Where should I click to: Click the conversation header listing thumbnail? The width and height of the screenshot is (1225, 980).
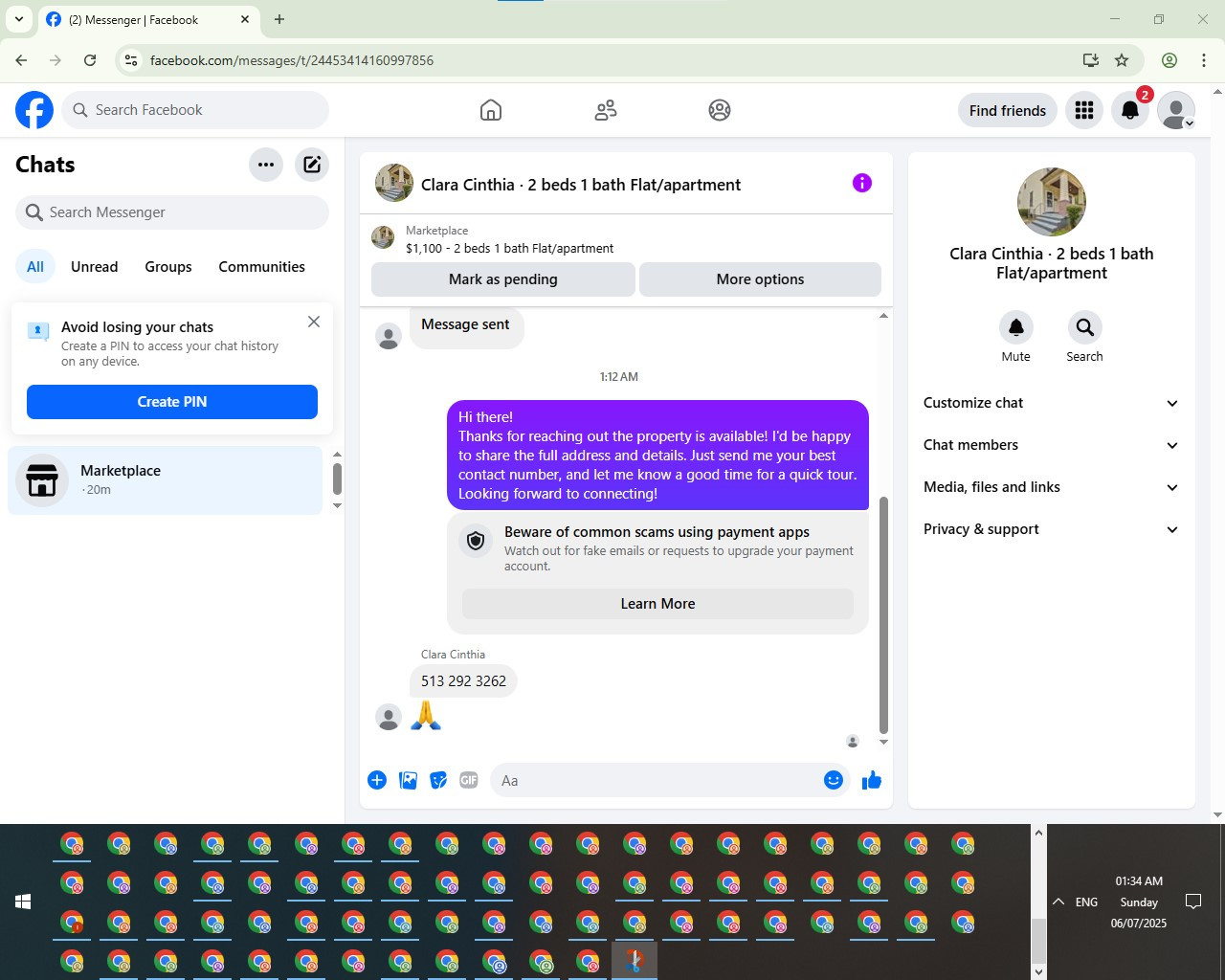click(x=394, y=183)
